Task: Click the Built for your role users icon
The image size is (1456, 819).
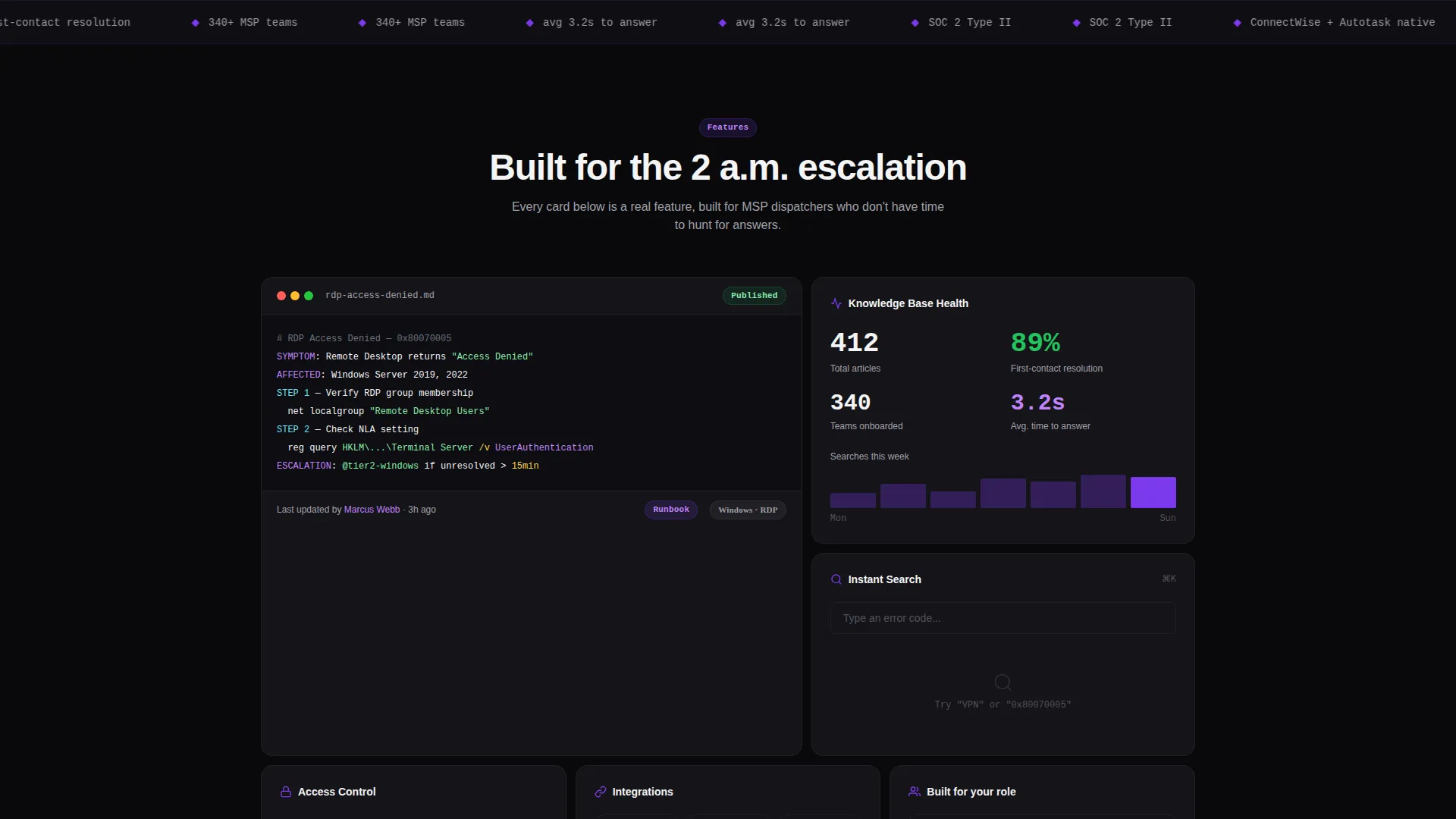Action: click(x=915, y=792)
